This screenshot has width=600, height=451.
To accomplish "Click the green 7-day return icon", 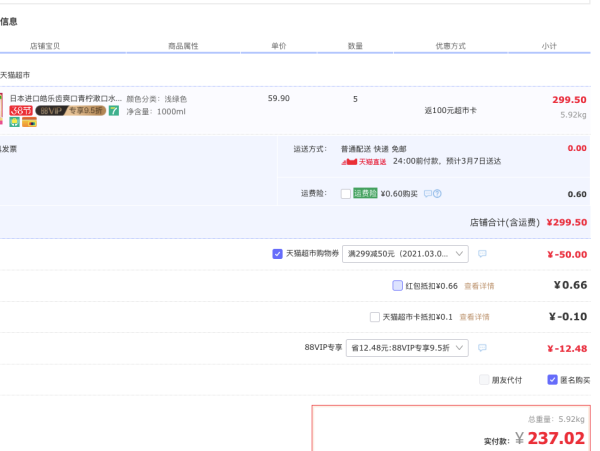I will (114, 111).
